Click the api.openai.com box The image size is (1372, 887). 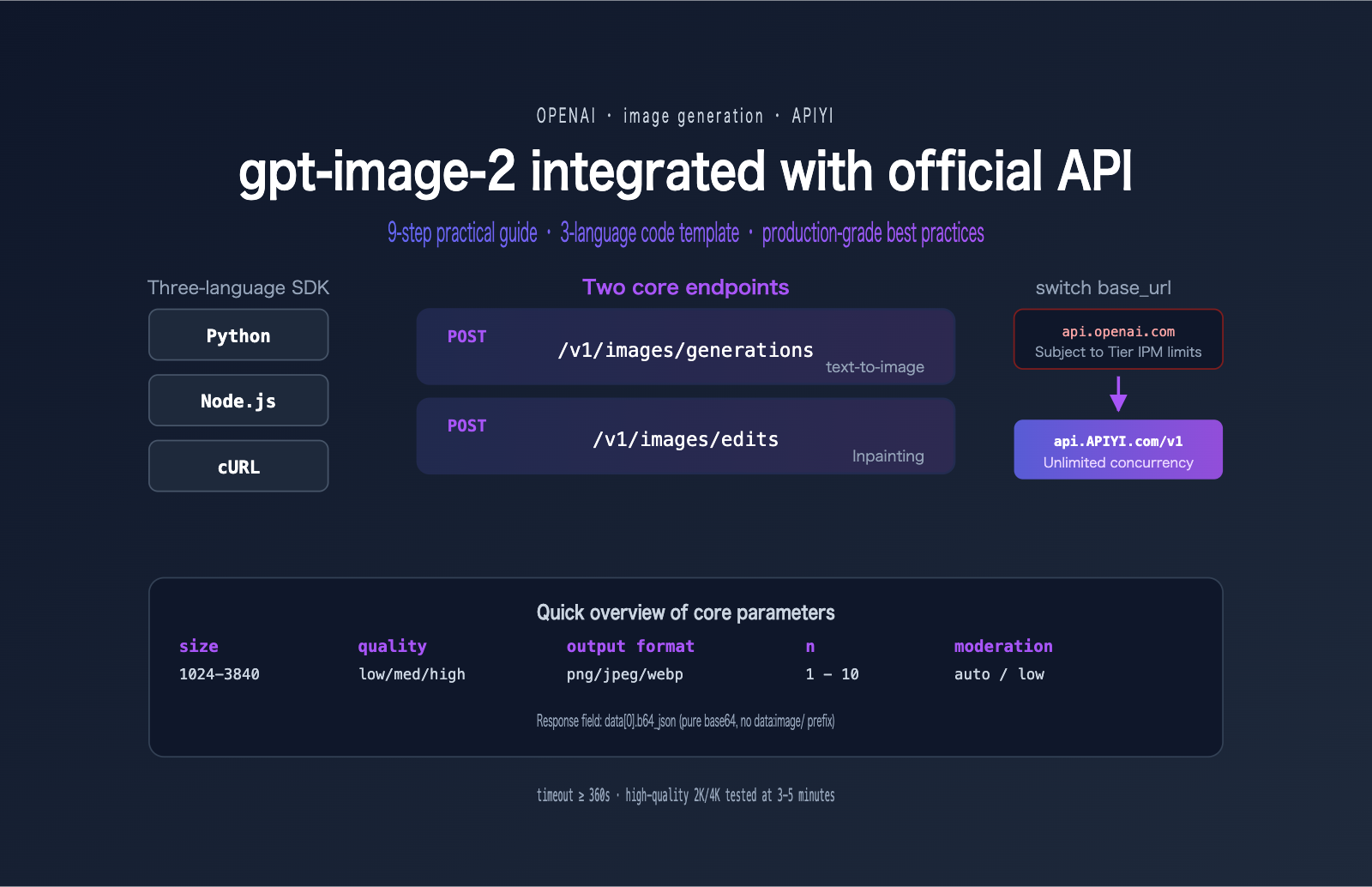(x=1118, y=339)
